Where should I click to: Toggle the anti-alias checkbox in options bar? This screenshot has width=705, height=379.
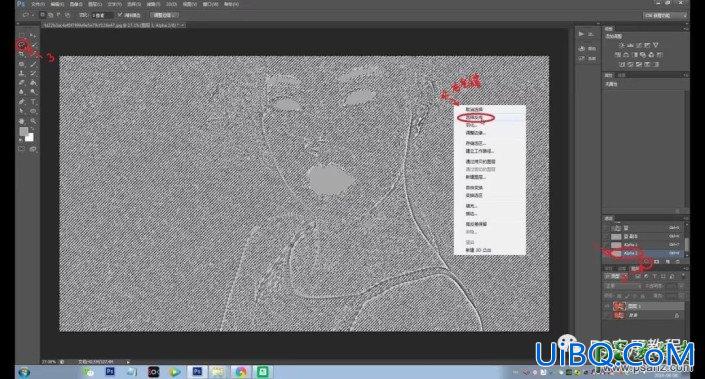tap(120, 15)
